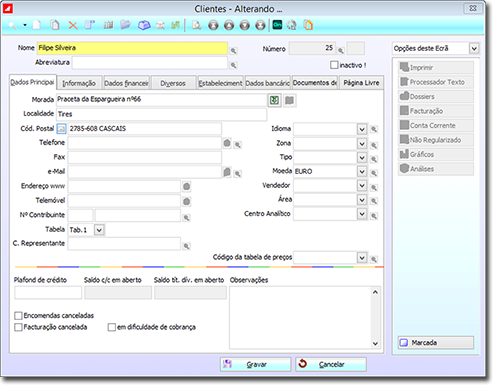Click the print preview toolbar icon

tap(197, 25)
